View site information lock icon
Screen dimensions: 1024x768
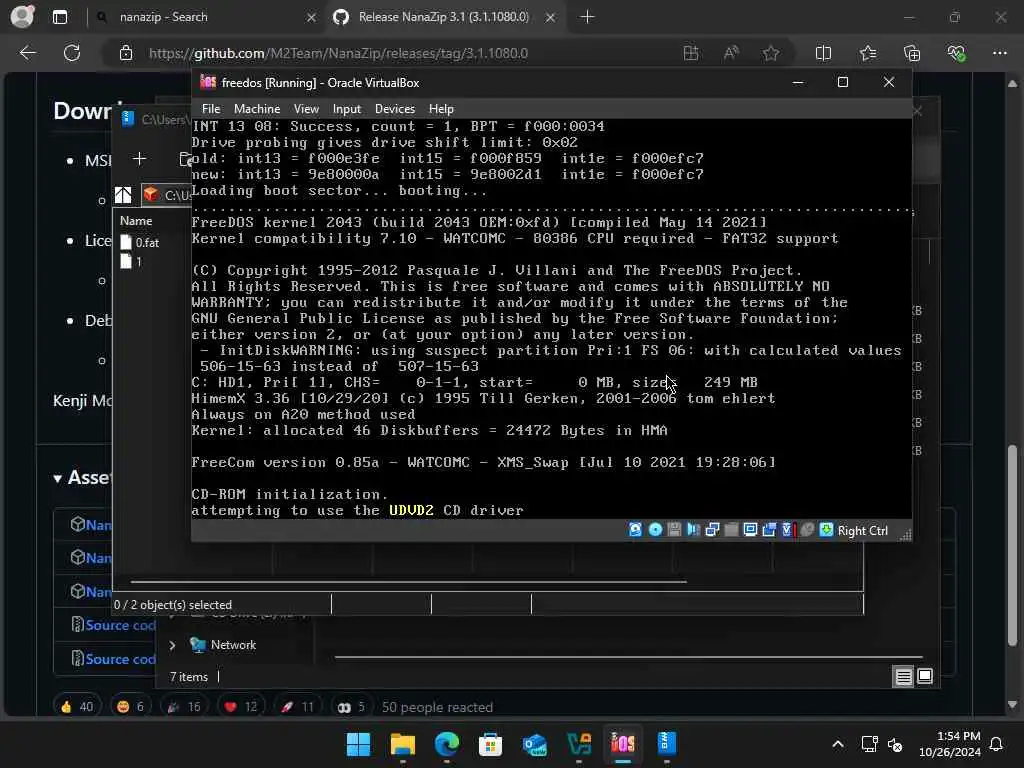[x=126, y=54]
